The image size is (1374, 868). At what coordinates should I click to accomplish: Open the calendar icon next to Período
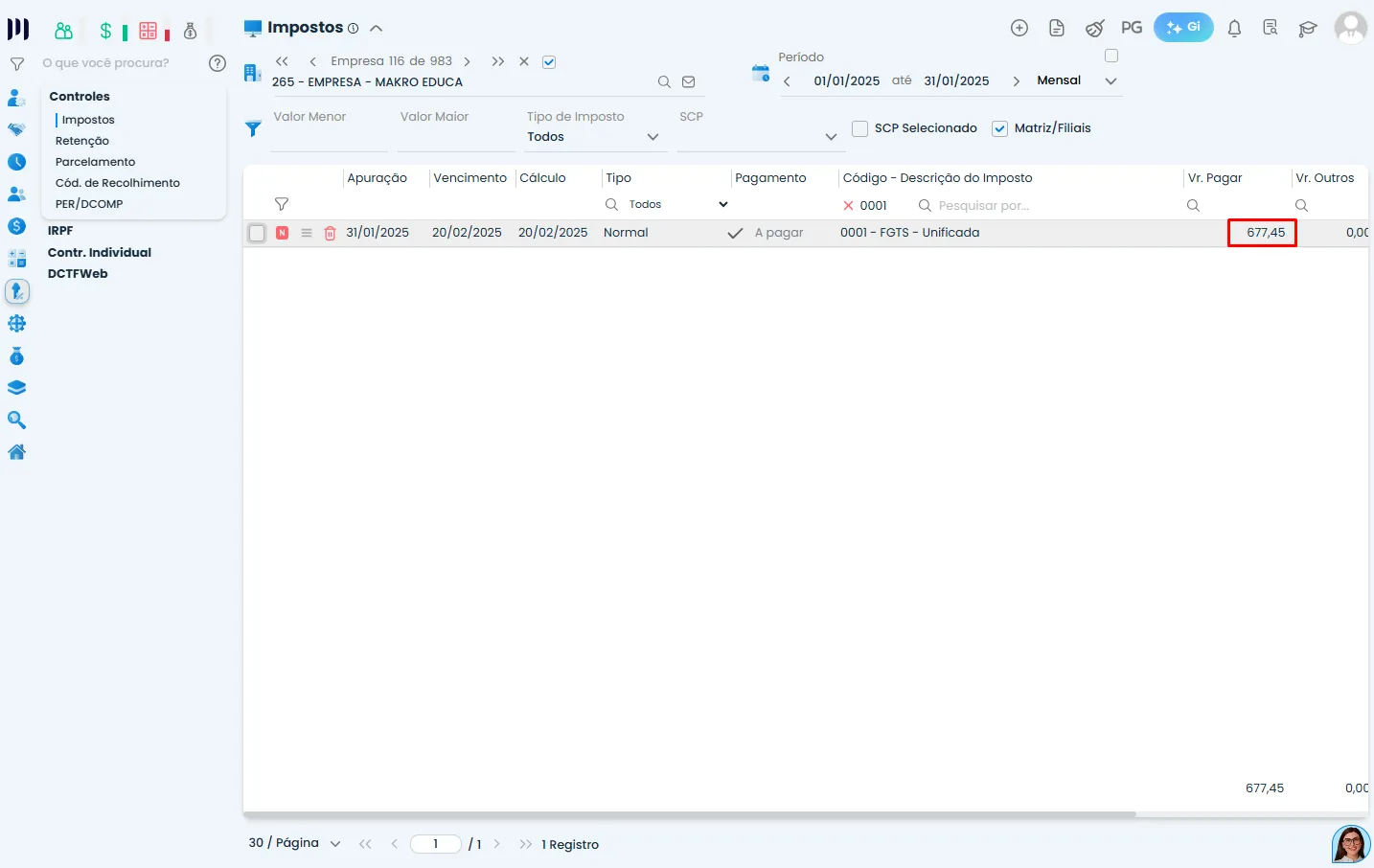761,74
